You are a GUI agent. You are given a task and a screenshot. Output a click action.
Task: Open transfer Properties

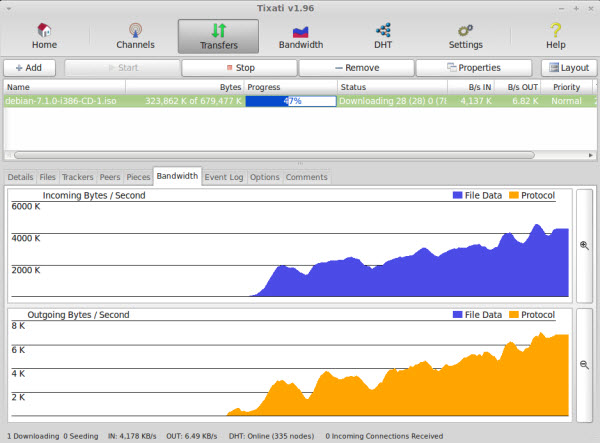[x=474, y=68]
